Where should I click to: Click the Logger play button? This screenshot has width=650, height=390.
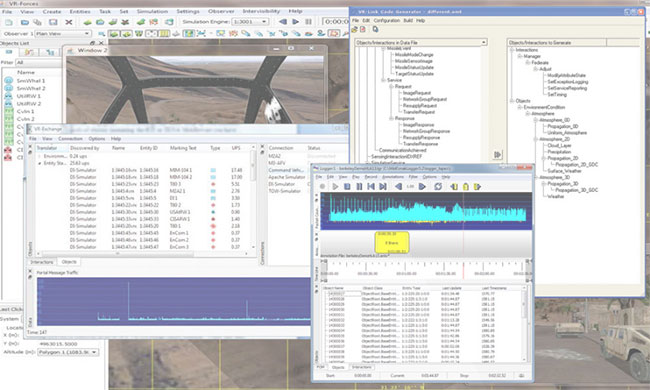point(335,187)
